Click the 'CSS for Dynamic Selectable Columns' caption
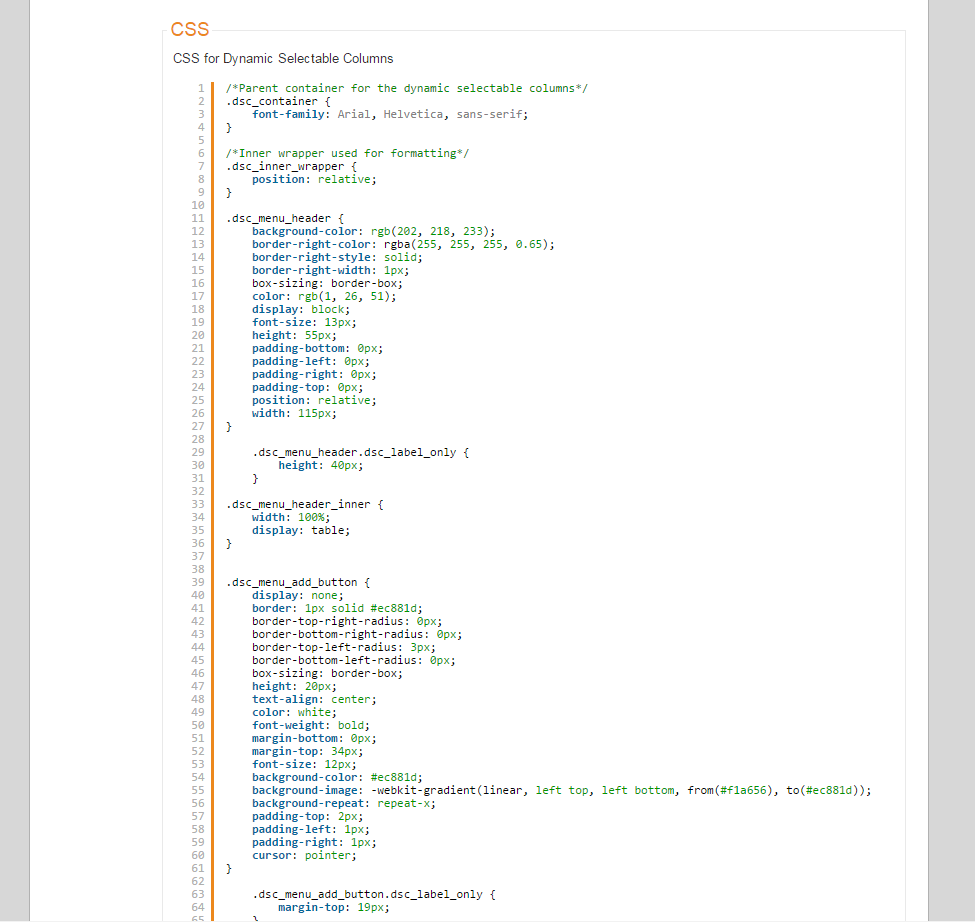 click(283, 58)
